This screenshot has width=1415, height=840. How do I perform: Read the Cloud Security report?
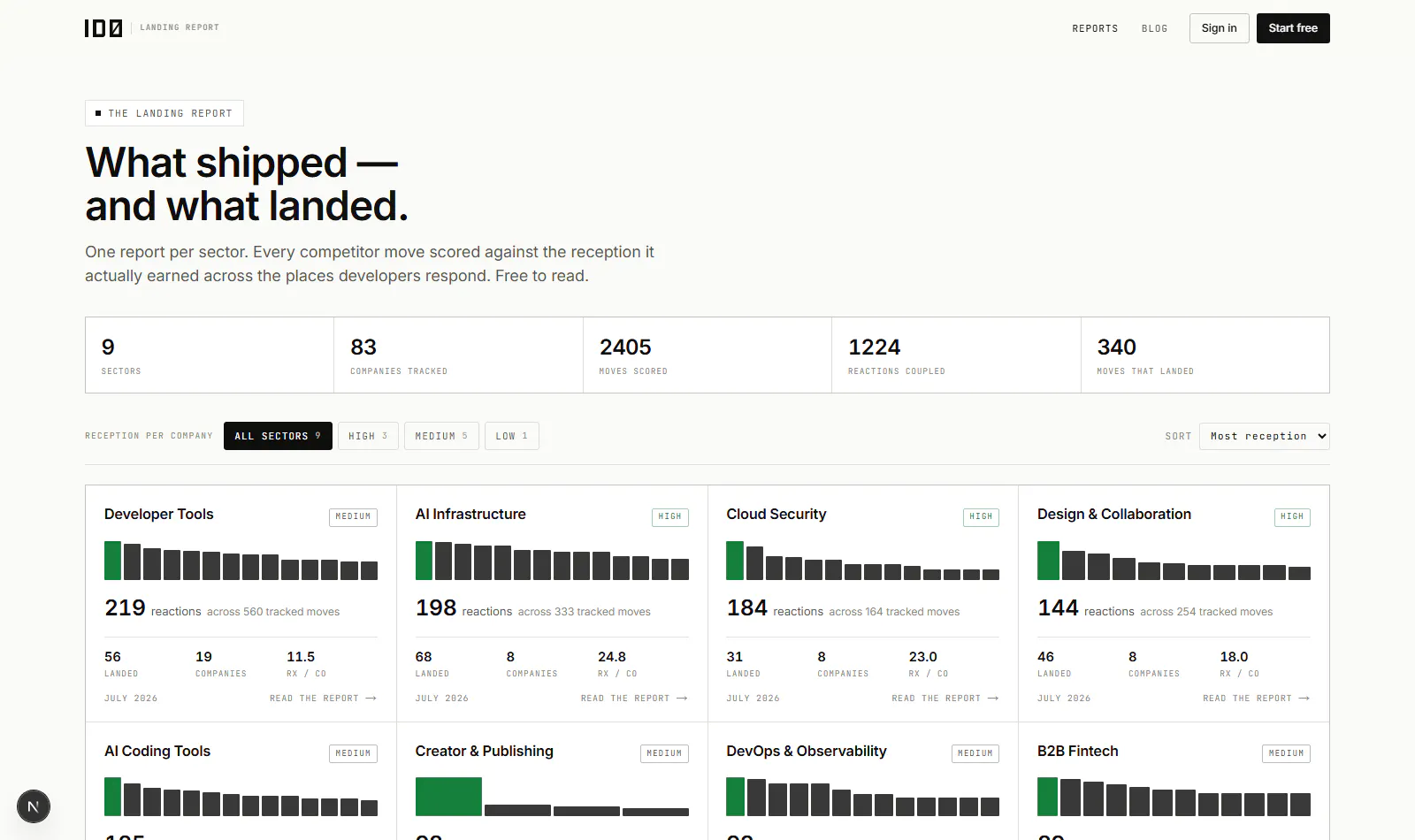[945, 699]
